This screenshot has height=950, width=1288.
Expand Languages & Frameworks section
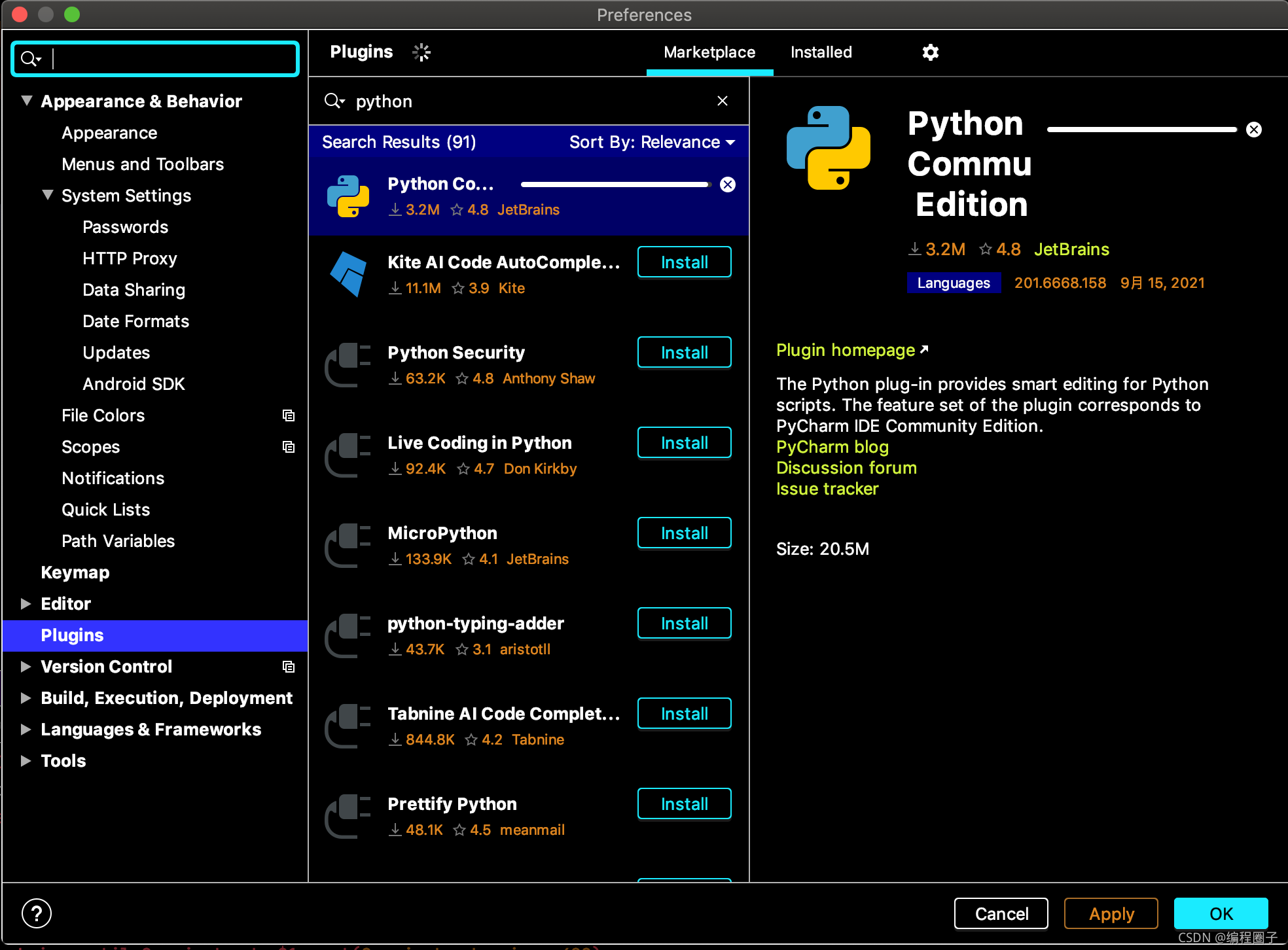click(26, 729)
